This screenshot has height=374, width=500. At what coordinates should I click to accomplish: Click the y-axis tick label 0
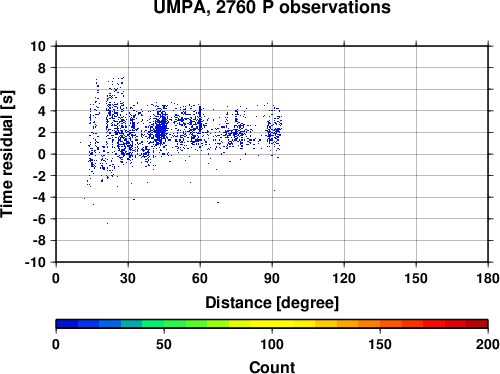tap(42, 154)
